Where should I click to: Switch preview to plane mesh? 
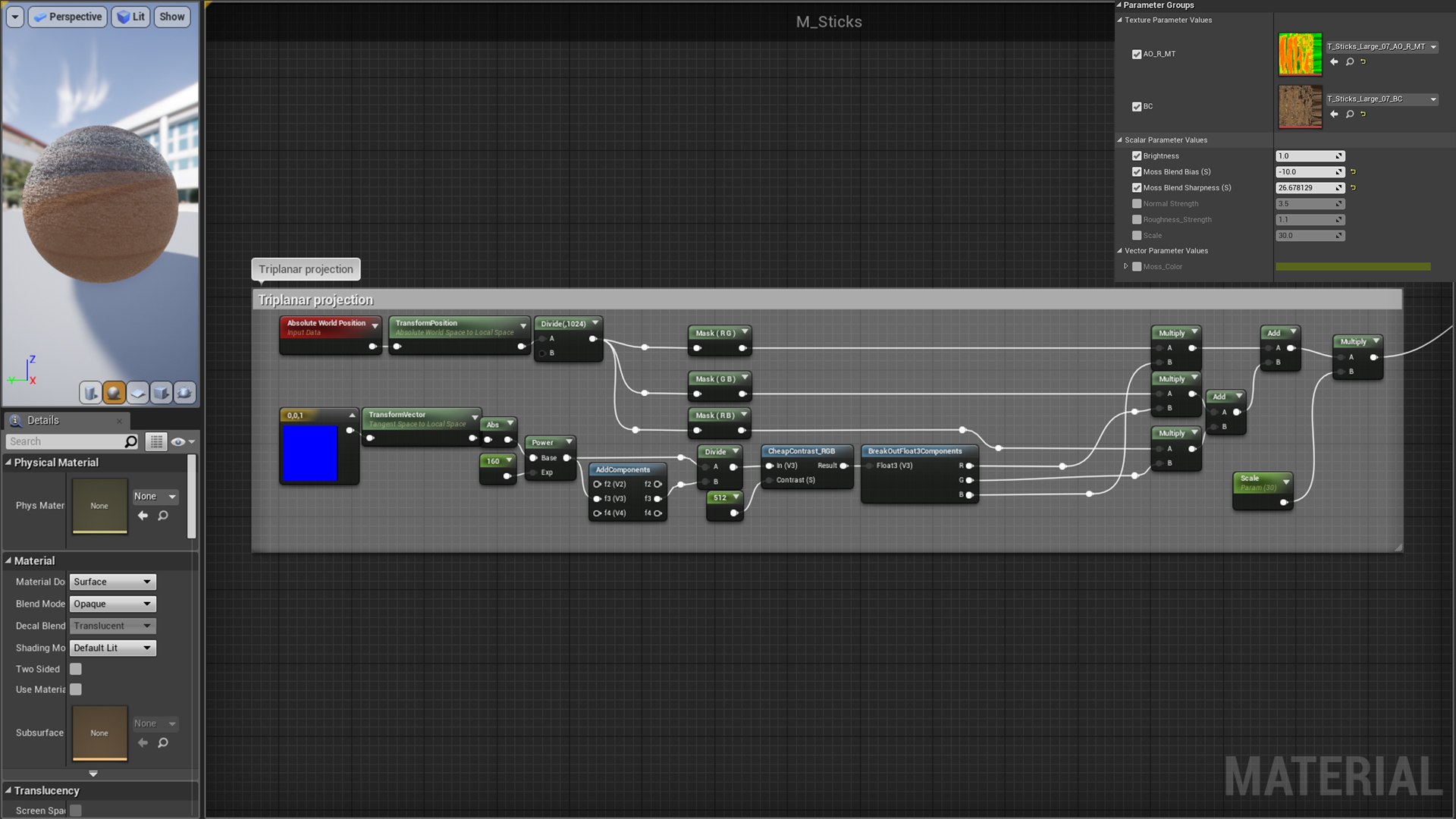click(137, 393)
